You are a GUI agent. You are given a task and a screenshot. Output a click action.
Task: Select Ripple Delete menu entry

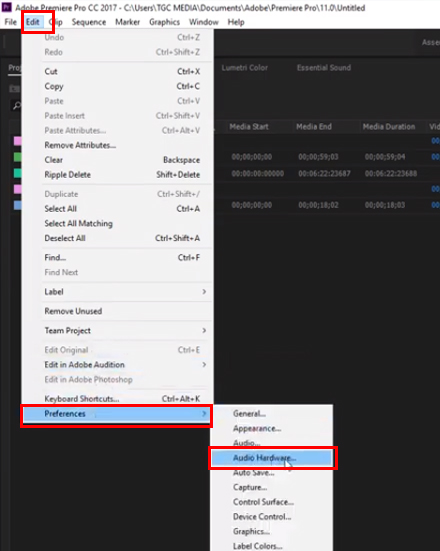coord(118,175)
